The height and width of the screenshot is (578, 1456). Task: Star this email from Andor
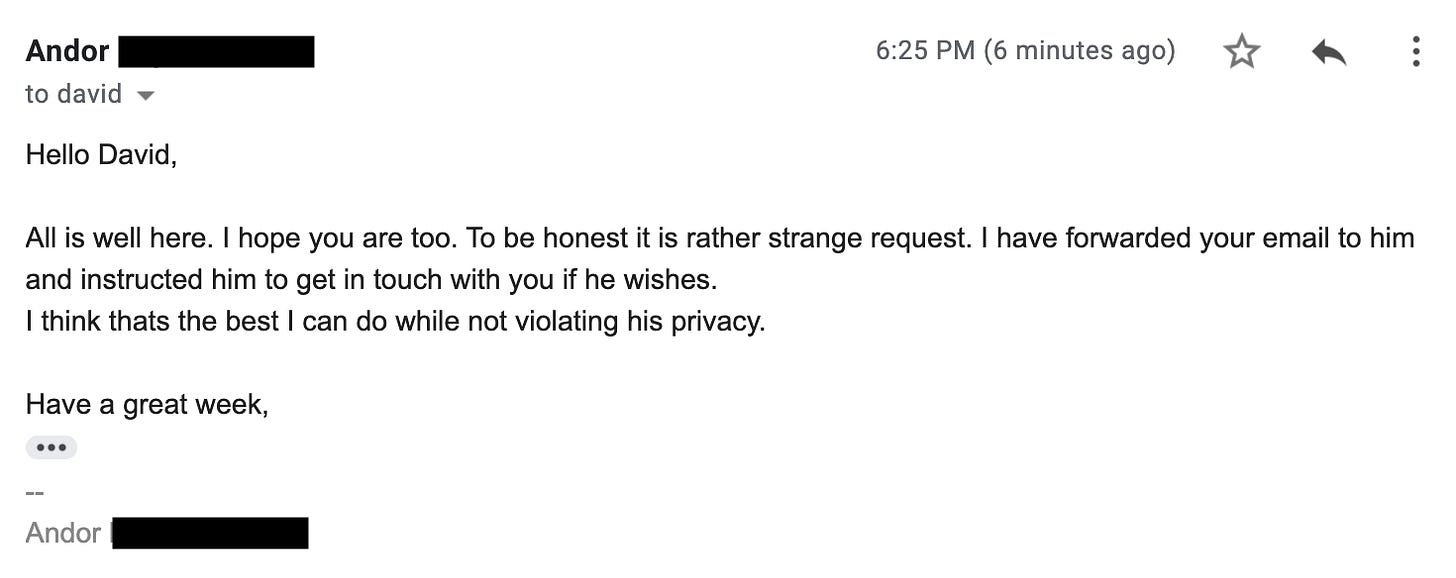pyautogui.click(x=1241, y=51)
